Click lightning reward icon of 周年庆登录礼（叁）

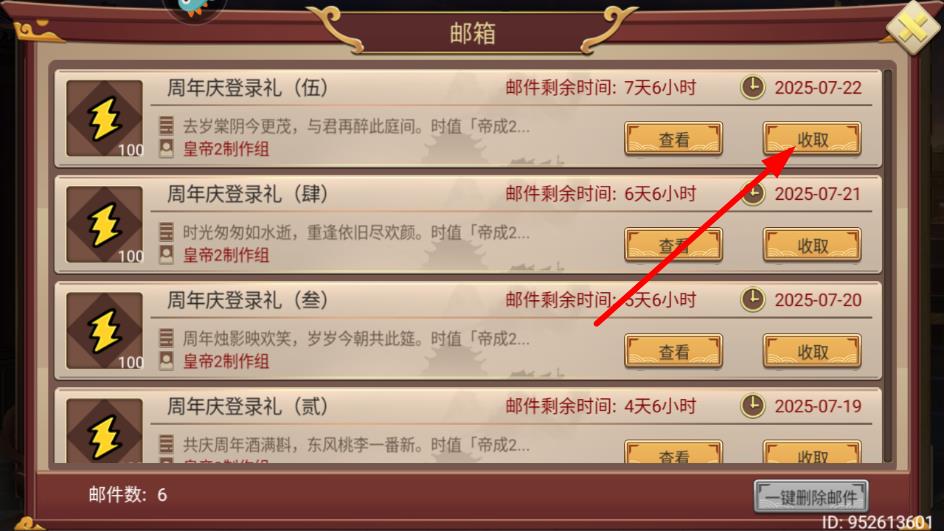105,331
